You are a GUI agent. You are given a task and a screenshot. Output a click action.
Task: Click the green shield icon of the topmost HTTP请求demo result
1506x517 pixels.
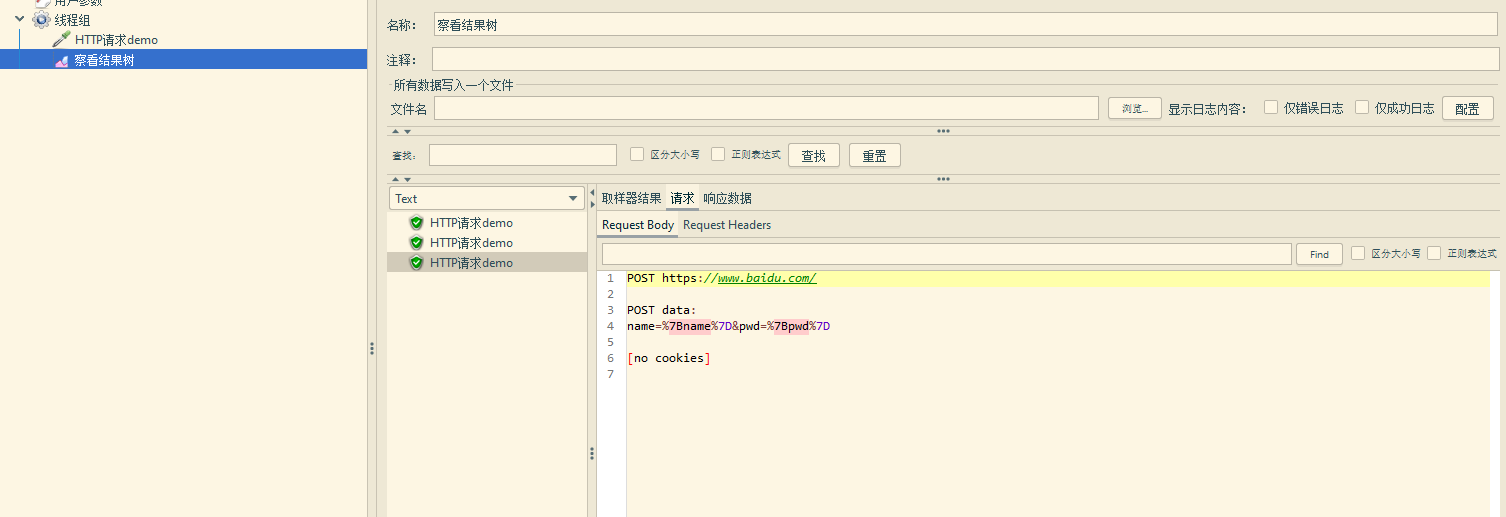(417, 222)
